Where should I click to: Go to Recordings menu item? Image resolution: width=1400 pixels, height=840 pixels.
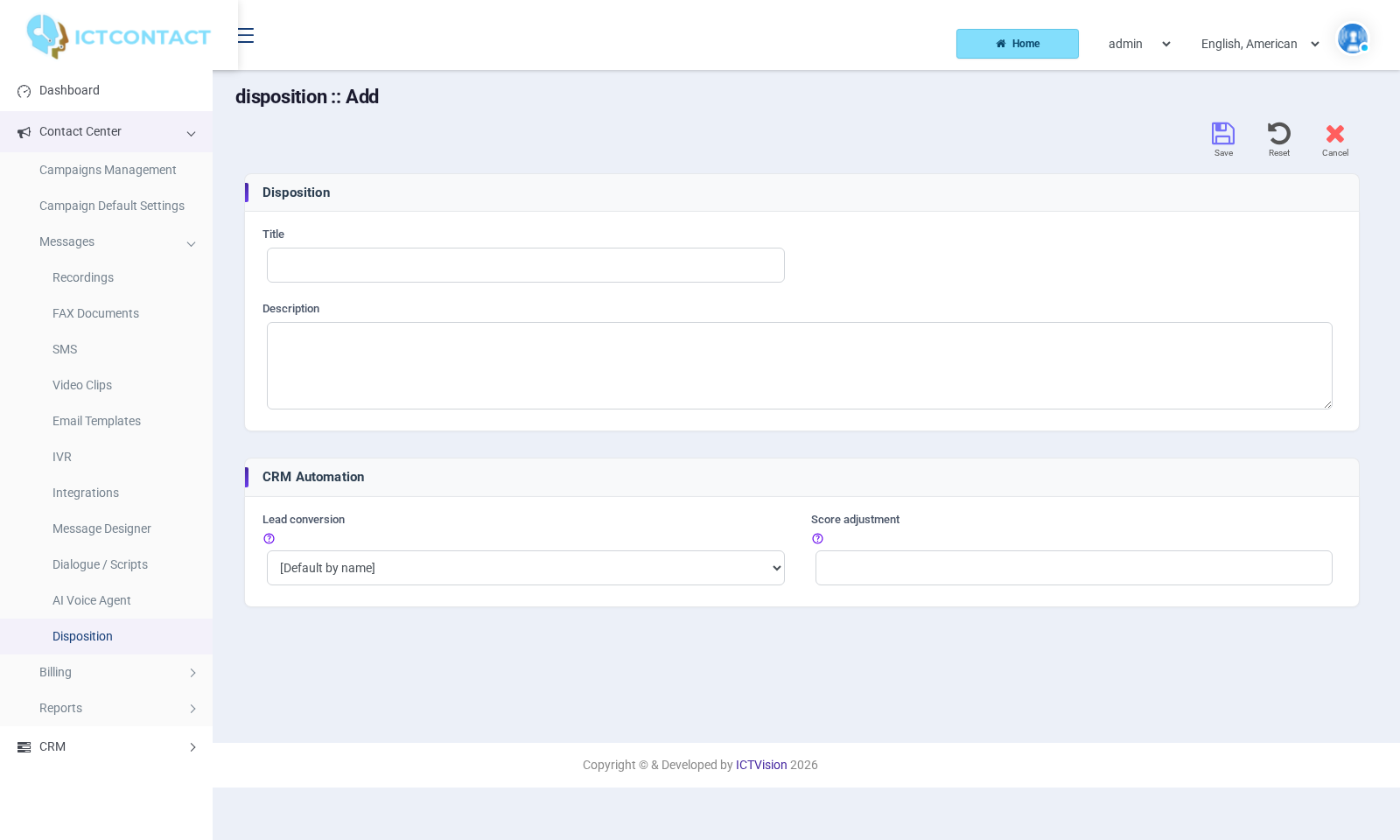(x=83, y=277)
